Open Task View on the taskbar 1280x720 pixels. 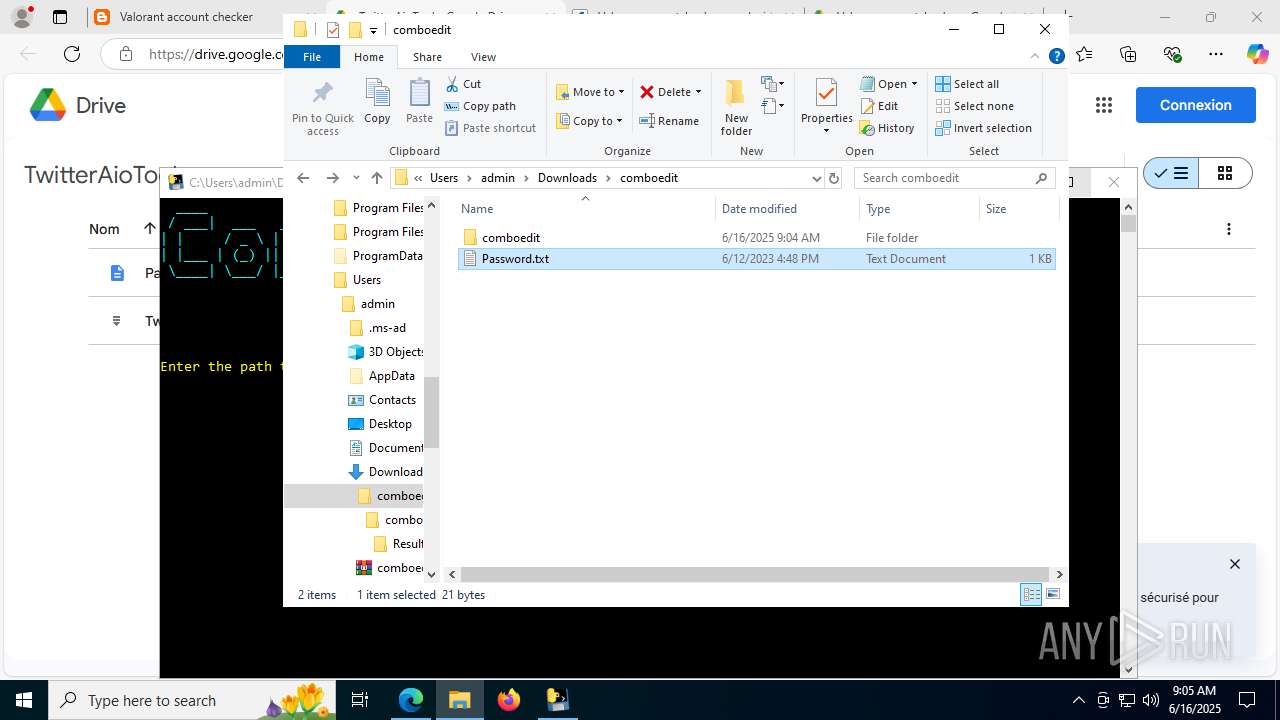(360, 700)
